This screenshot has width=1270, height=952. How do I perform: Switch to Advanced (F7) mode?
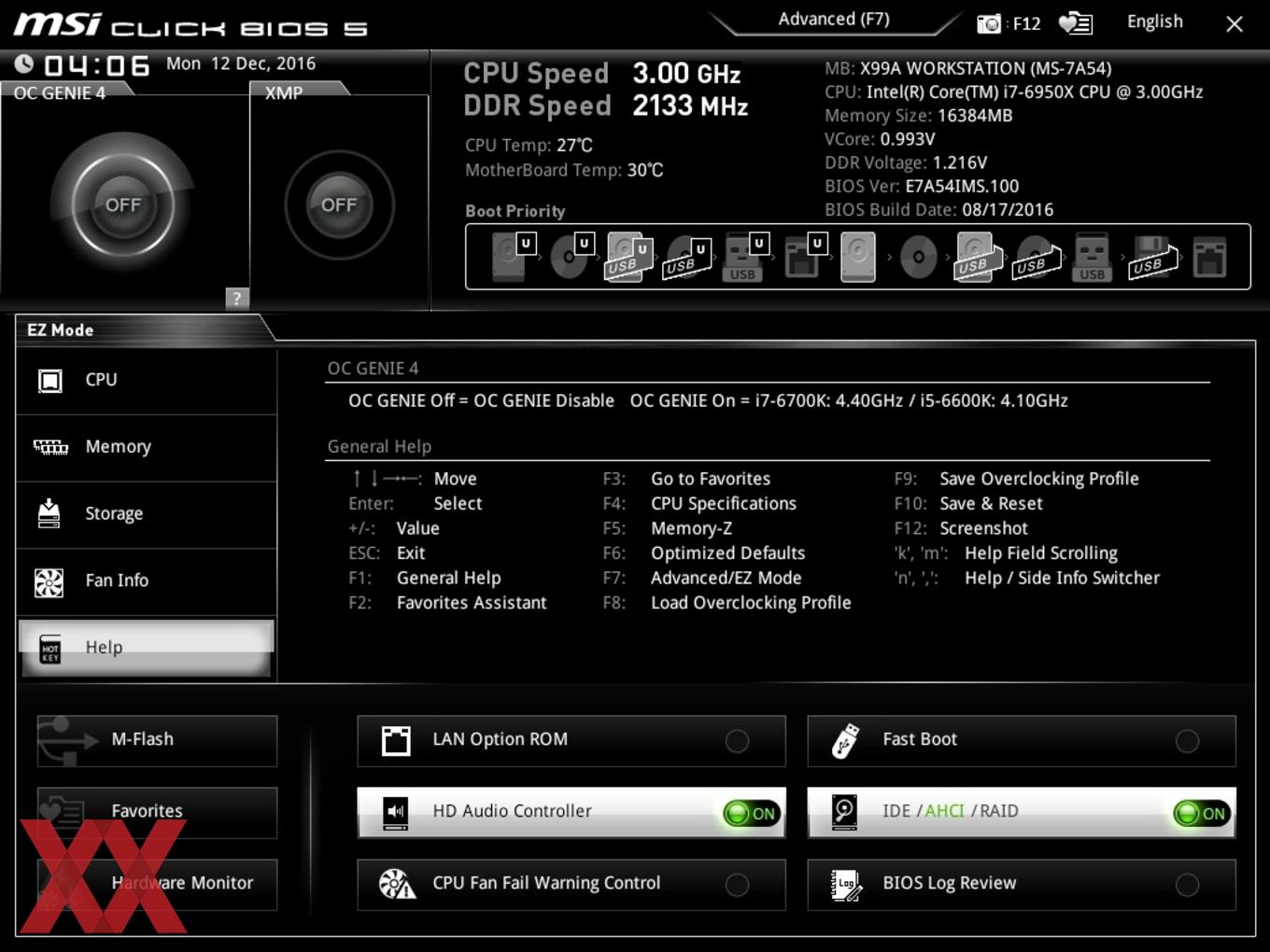click(x=834, y=19)
